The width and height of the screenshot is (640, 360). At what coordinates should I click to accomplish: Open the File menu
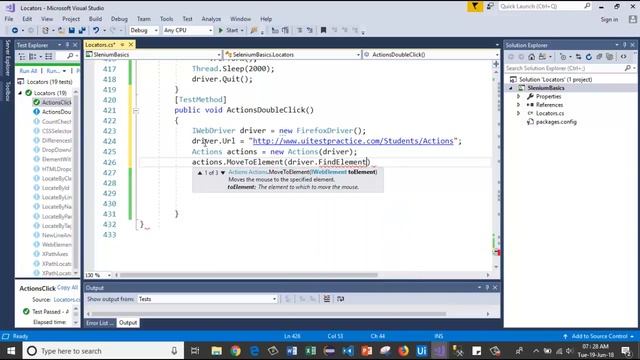coord(9,19)
